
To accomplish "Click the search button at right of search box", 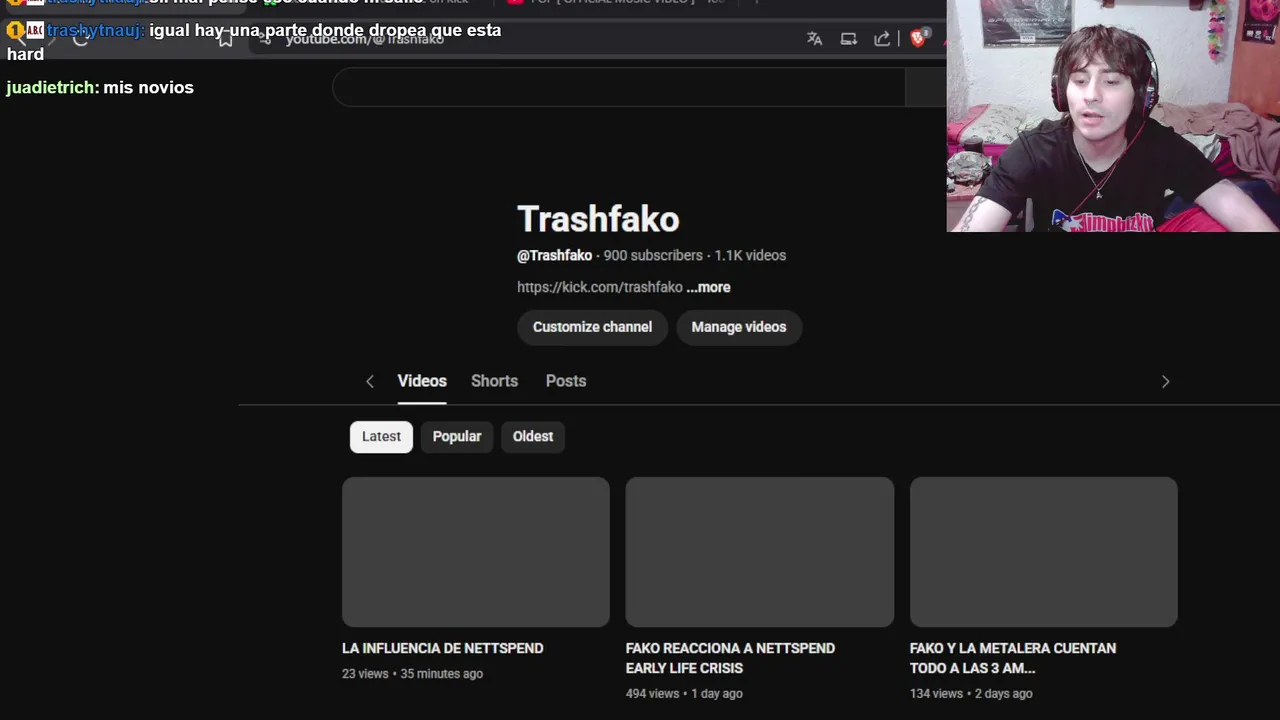I will 925,88.
